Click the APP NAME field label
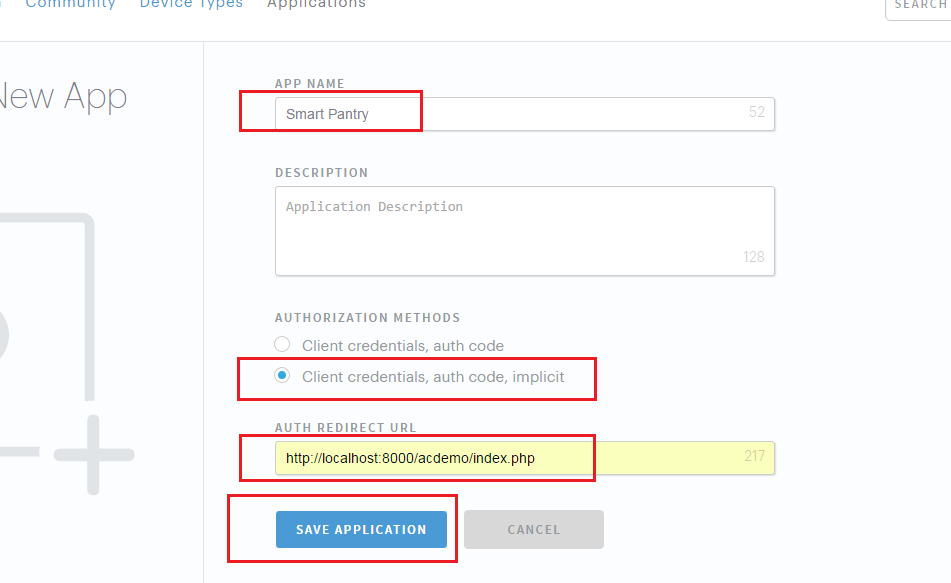 coord(309,84)
